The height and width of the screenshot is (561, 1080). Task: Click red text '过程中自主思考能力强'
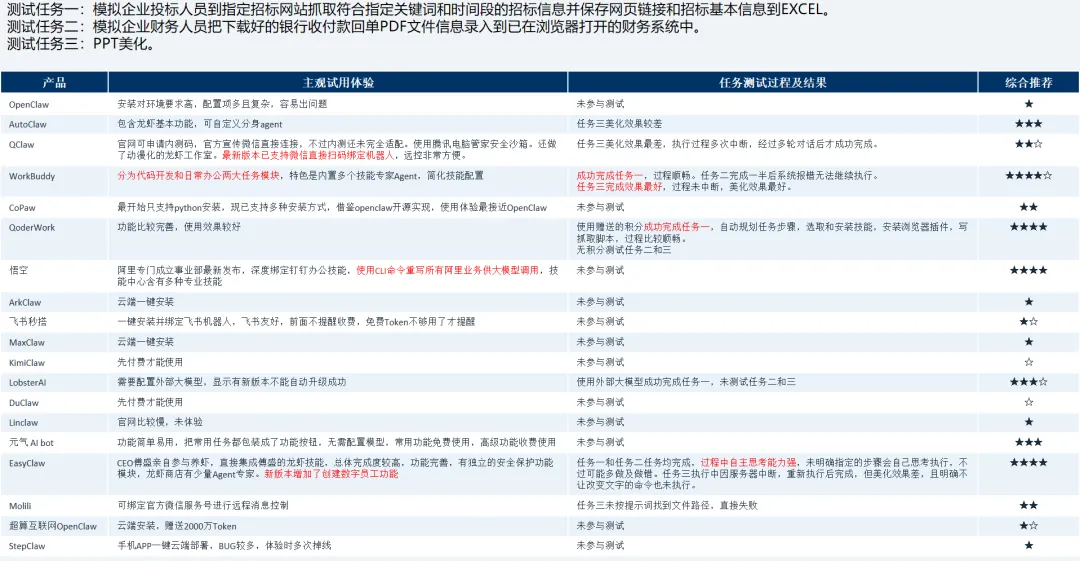(749, 462)
